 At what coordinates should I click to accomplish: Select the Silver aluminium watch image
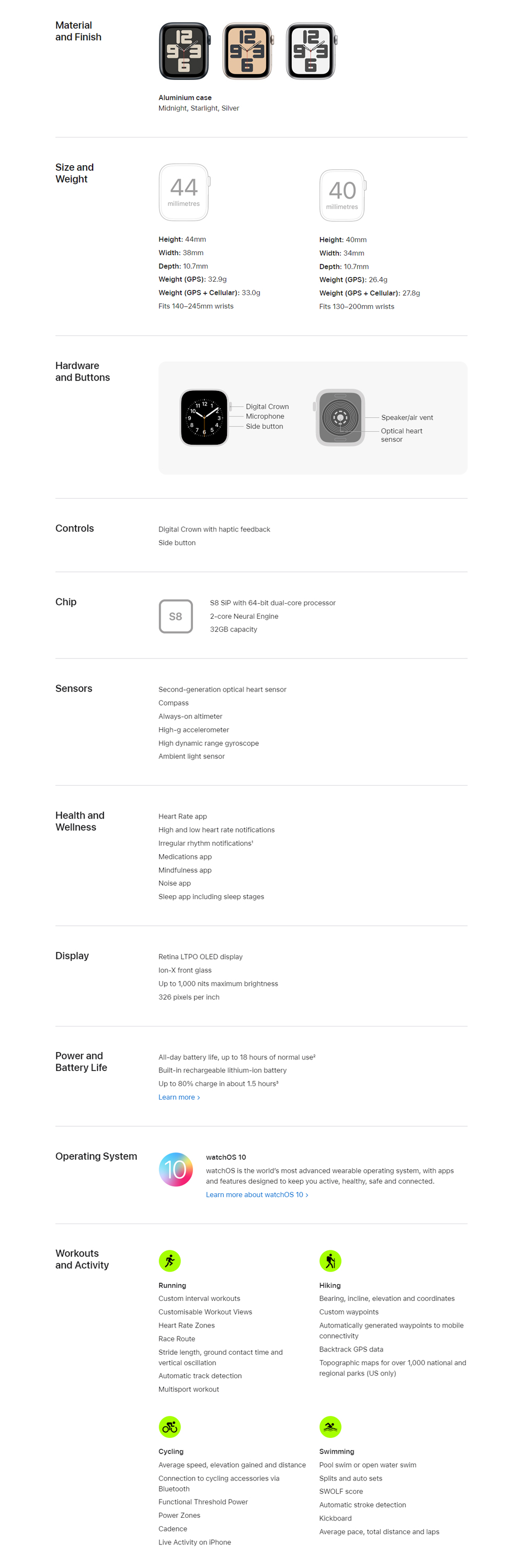311,52
